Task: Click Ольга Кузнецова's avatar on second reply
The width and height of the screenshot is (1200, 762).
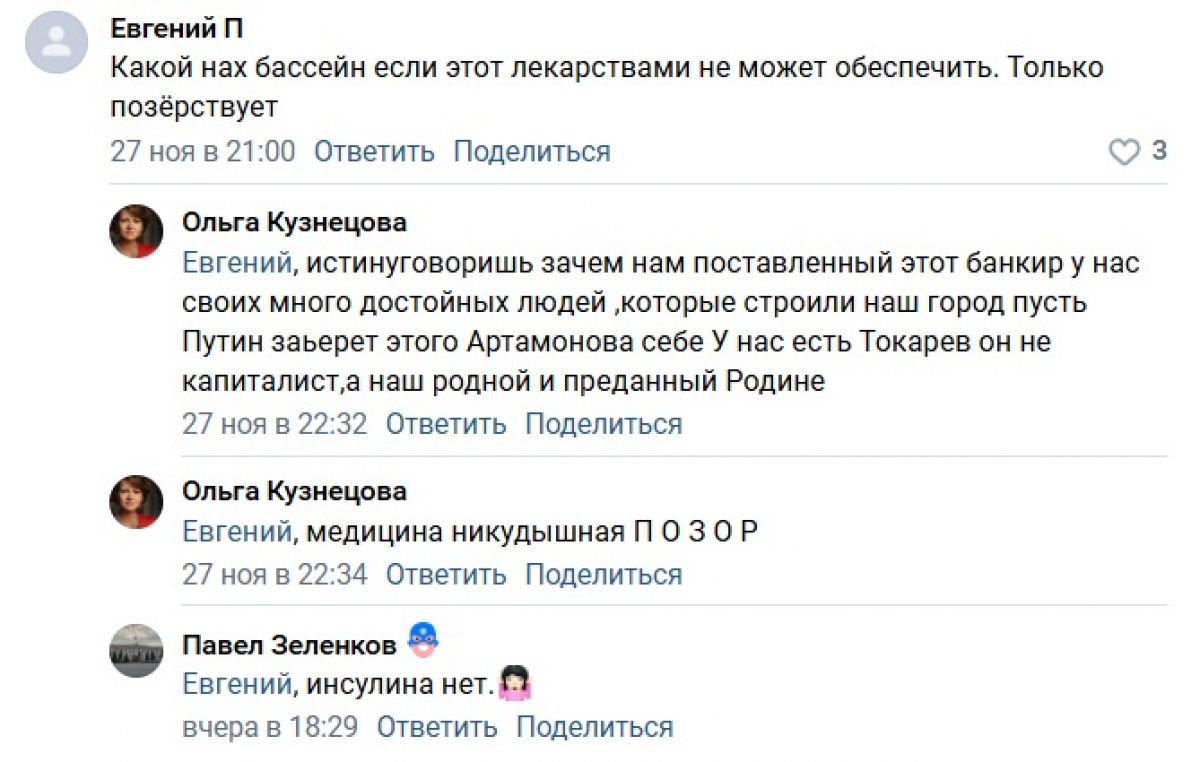Action: click(136, 502)
